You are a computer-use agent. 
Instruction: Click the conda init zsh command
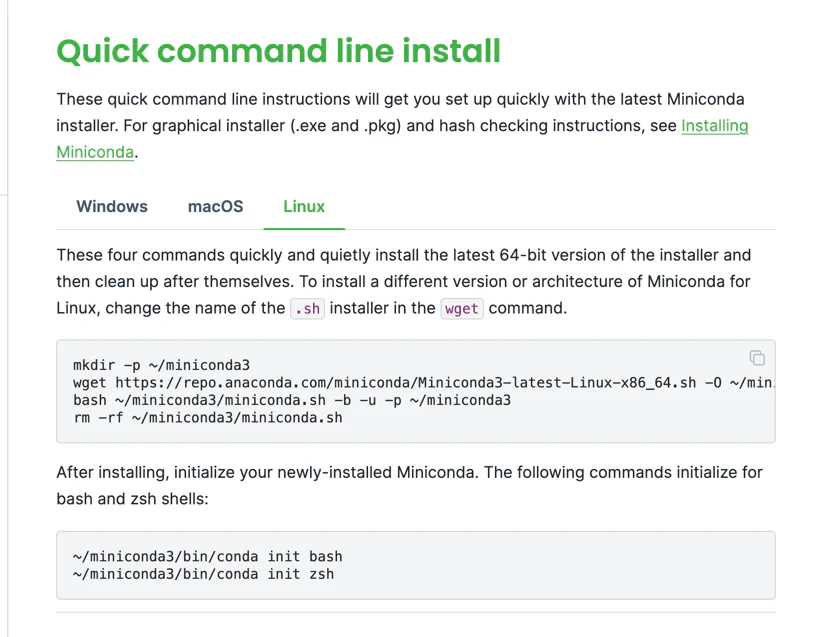click(204, 574)
